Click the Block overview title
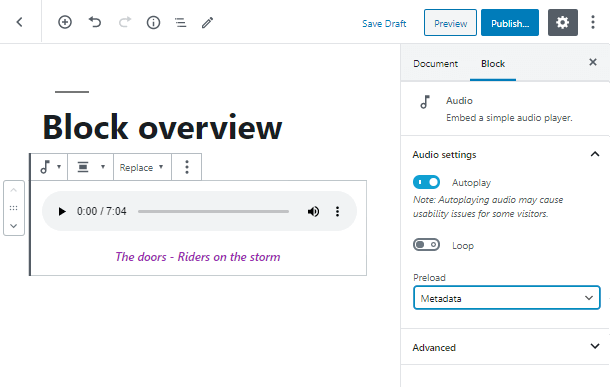The height and width of the screenshot is (387, 610). point(162,127)
